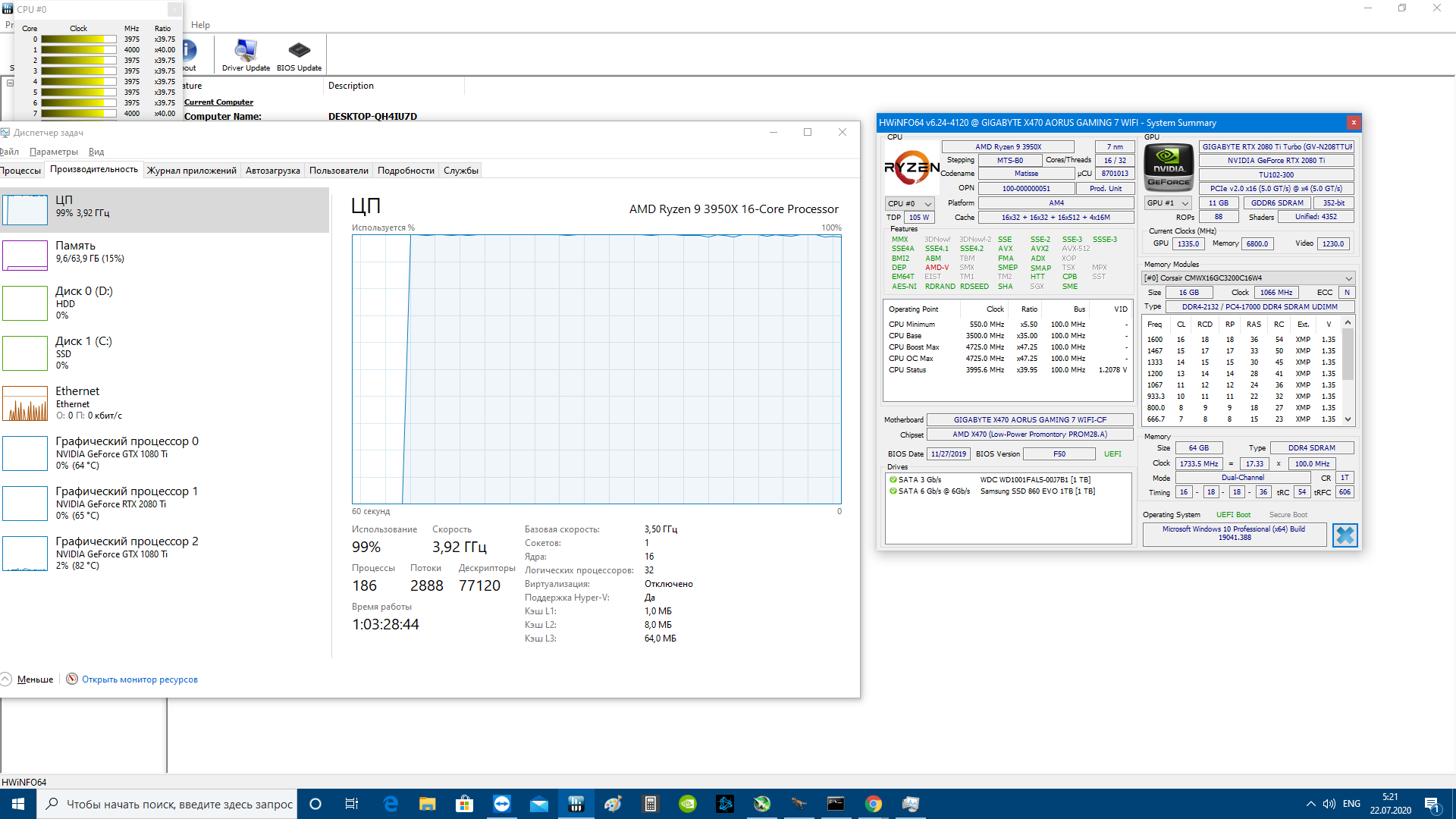1456x819 pixels.
Task: Switch to the Автозагрузка tab
Action: (x=272, y=171)
